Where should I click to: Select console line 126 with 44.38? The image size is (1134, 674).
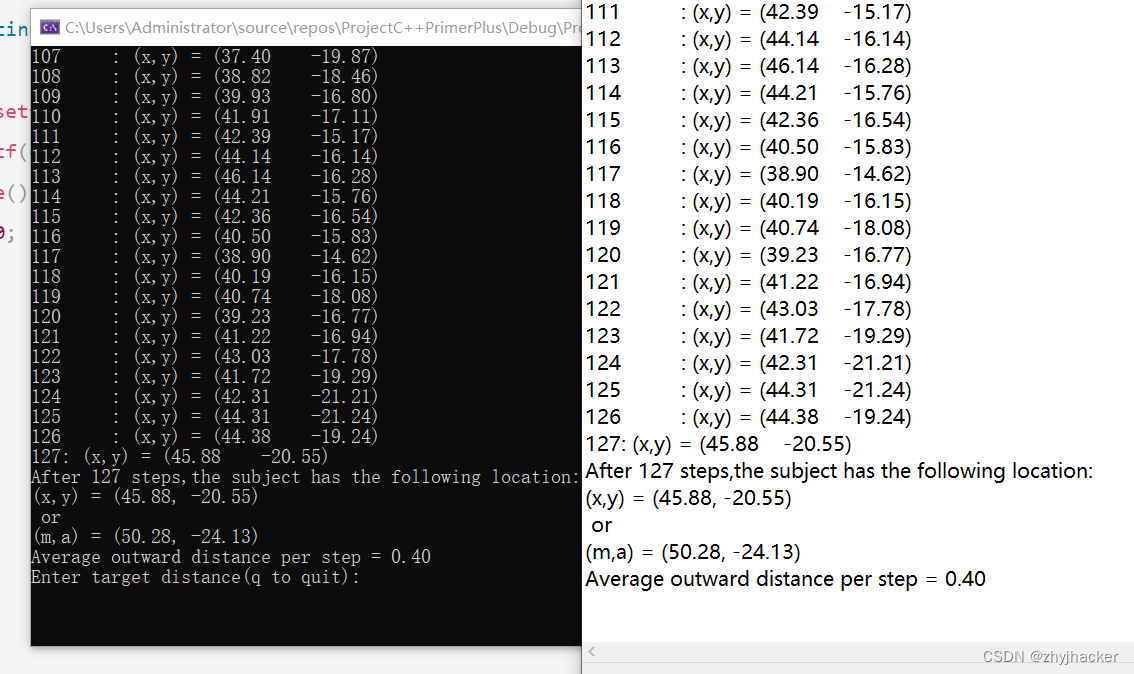point(205,437)
